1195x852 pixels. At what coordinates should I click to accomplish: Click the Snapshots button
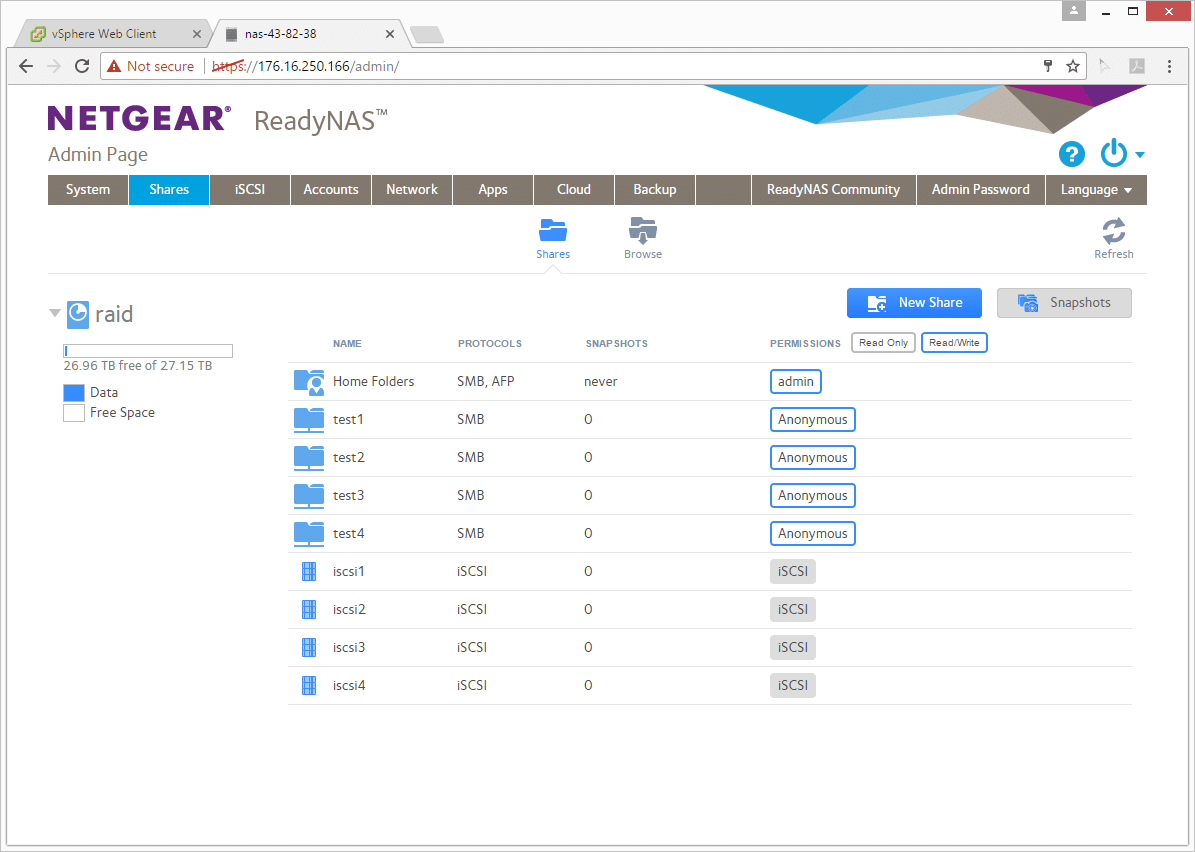click(x=1064, y=303)
